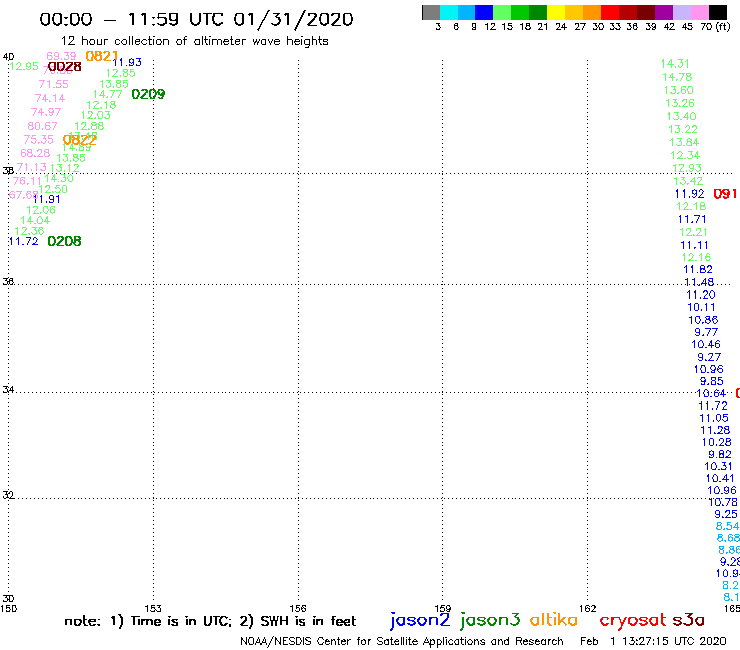Screen dimensions: 740x650
Task: Click the green wave height value 12.34
Action: coord(685,155)
